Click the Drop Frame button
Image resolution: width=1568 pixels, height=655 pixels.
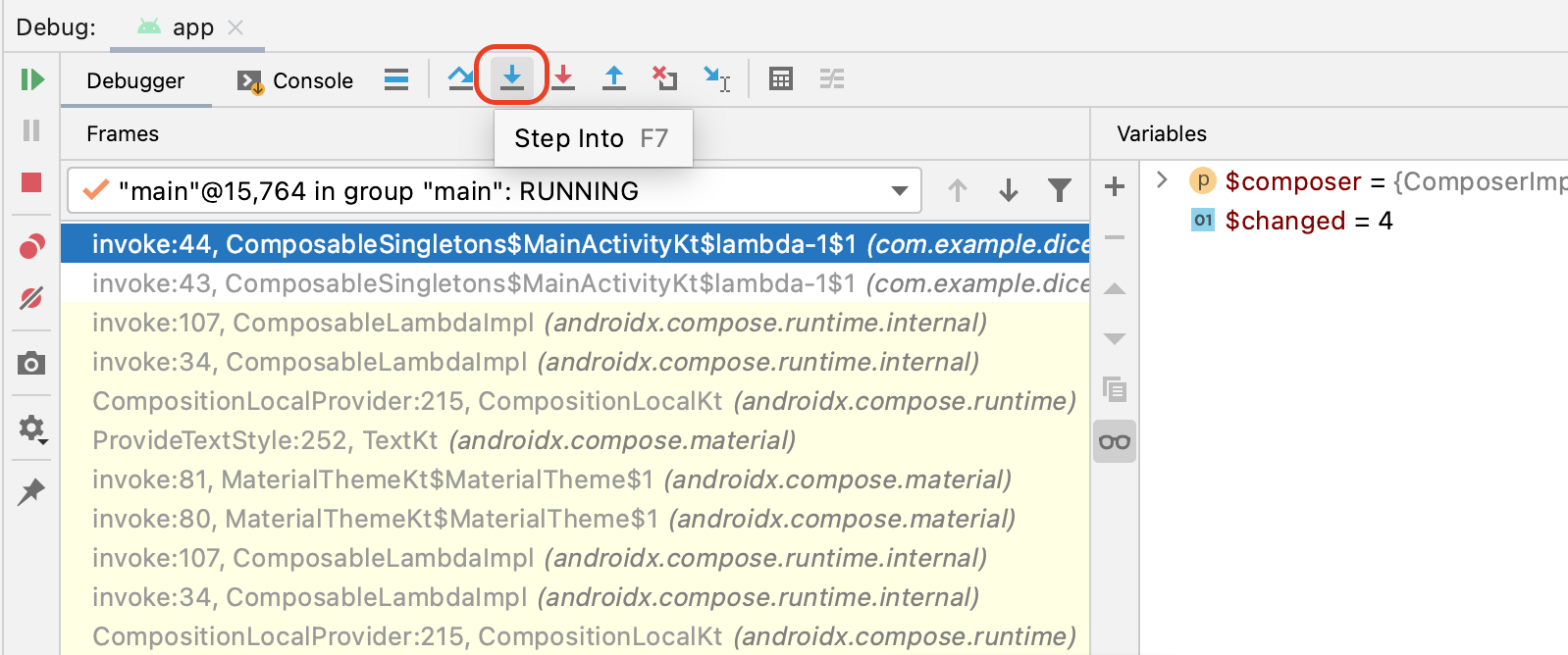(665, 78)
